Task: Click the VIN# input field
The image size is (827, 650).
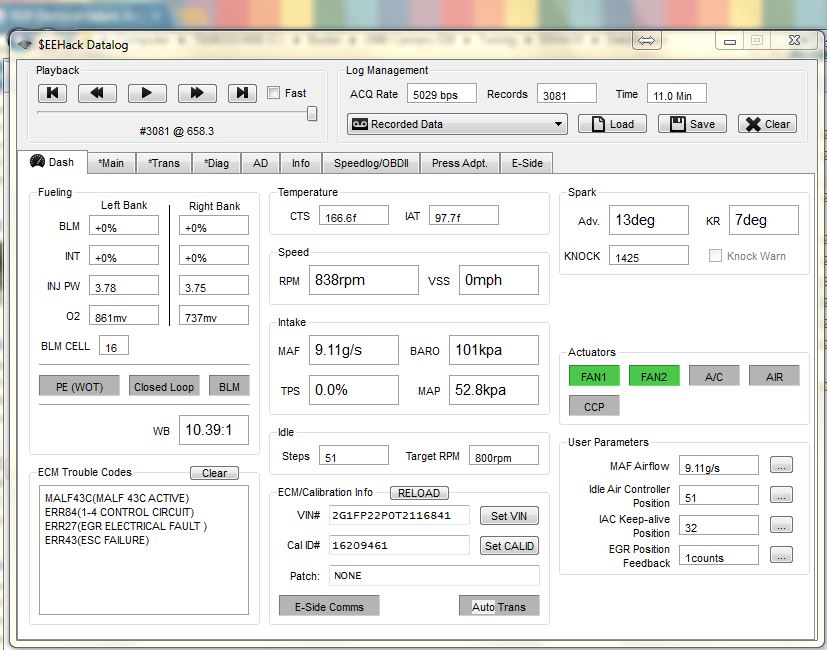Action: pos(398,516)
